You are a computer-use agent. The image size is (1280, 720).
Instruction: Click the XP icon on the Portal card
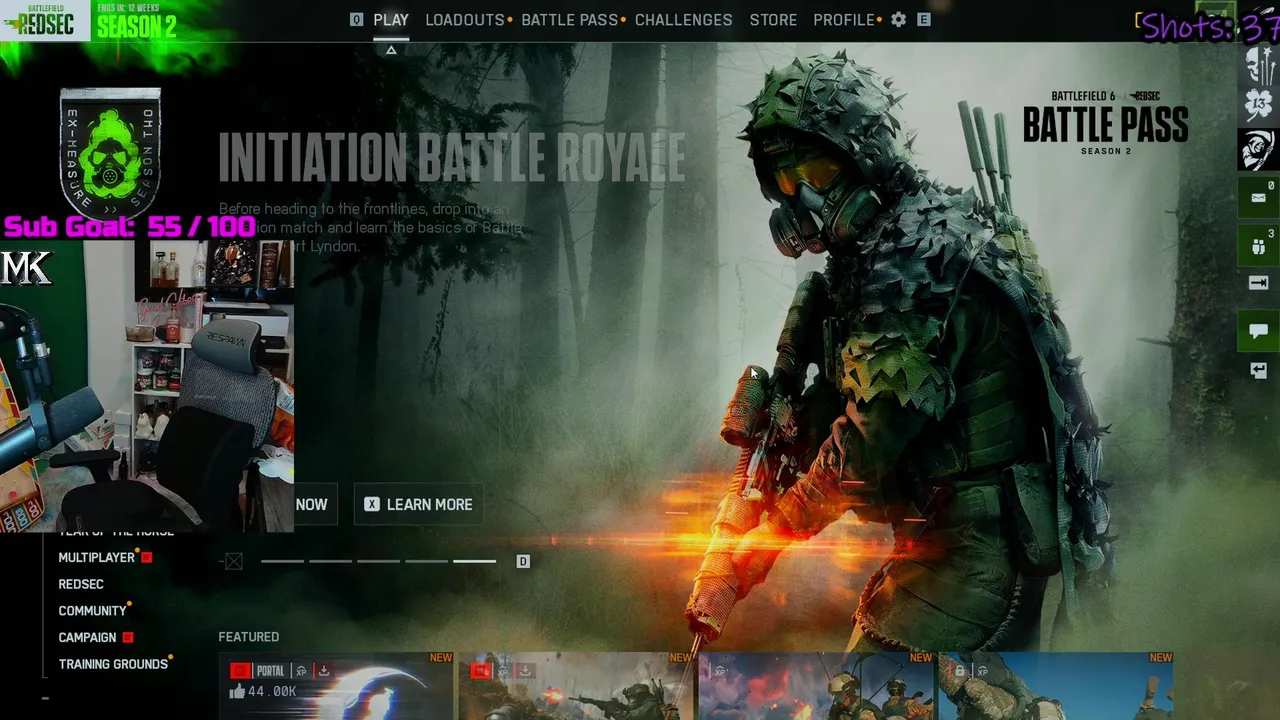coord(301,671)
